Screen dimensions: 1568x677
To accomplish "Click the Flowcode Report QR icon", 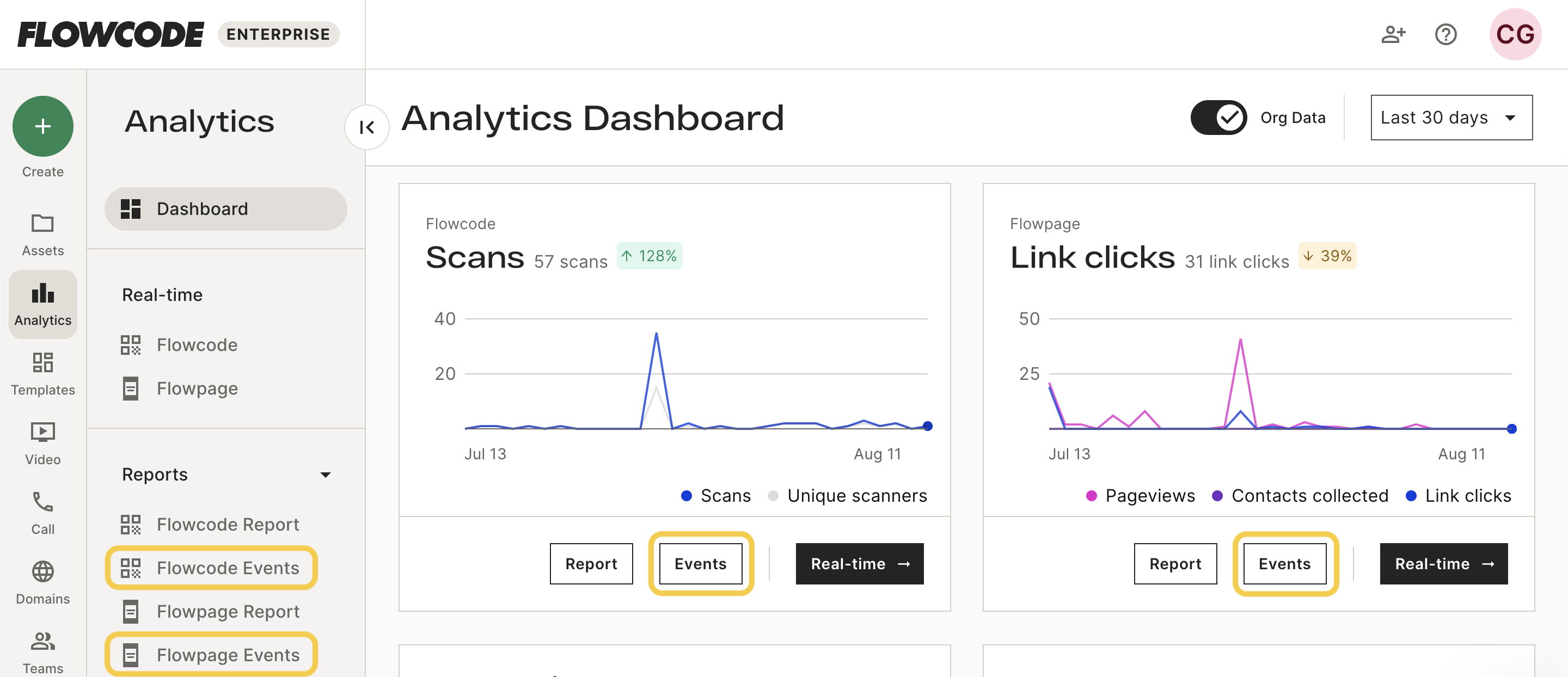I will pos(130,524).
